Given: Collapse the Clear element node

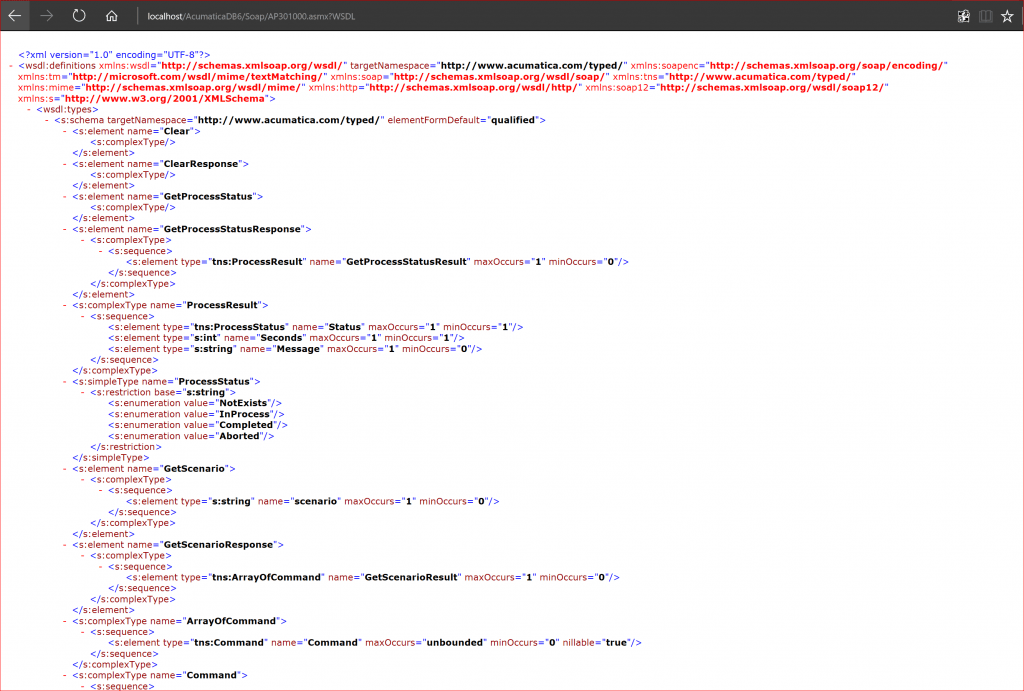Looking at the screenshot, I should click(65, 131).
